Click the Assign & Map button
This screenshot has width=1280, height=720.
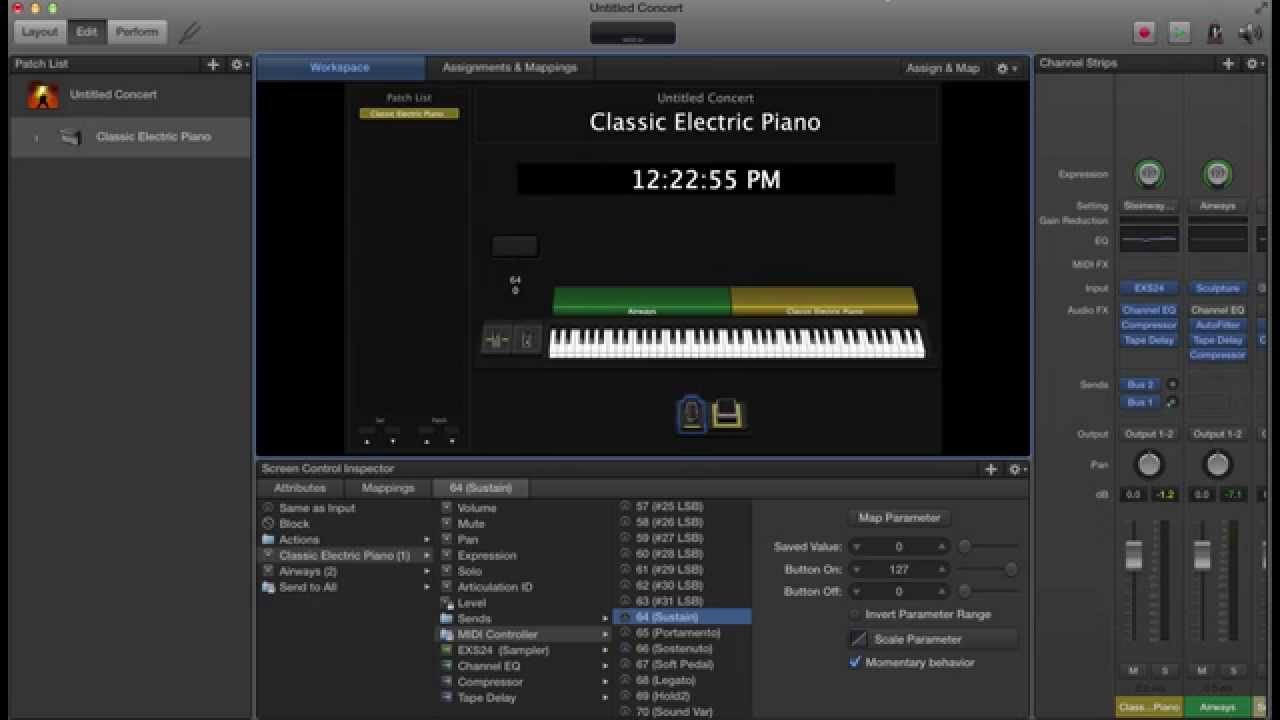pyautogui.click(x=943, y=68)
